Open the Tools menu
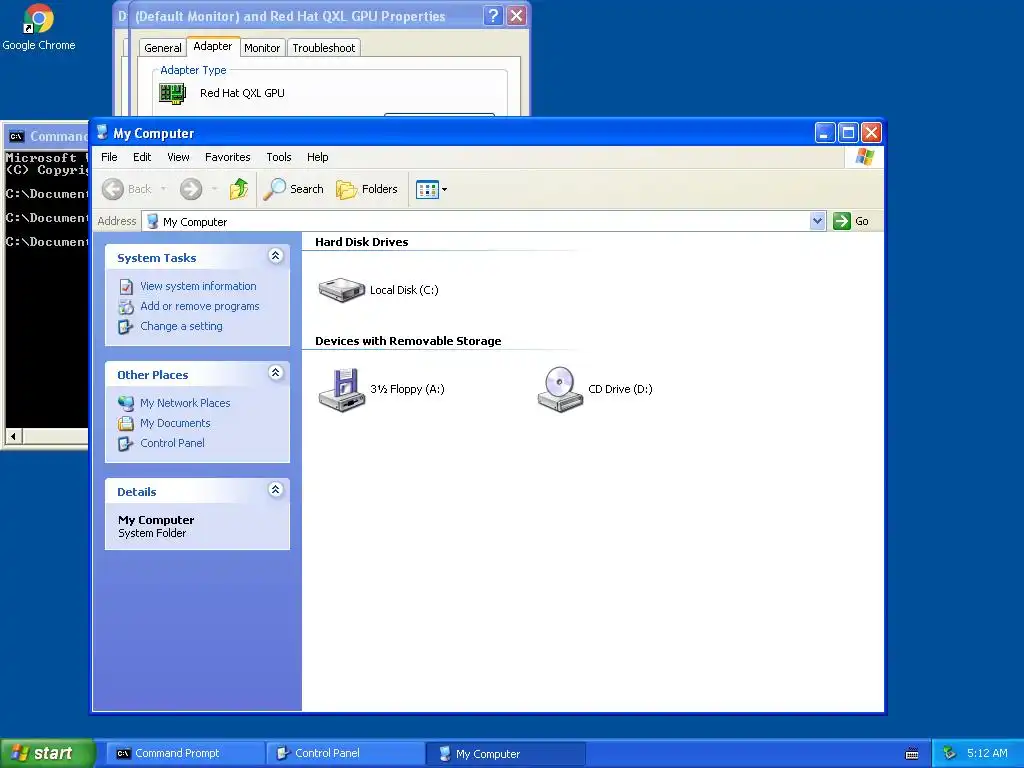 279,157
